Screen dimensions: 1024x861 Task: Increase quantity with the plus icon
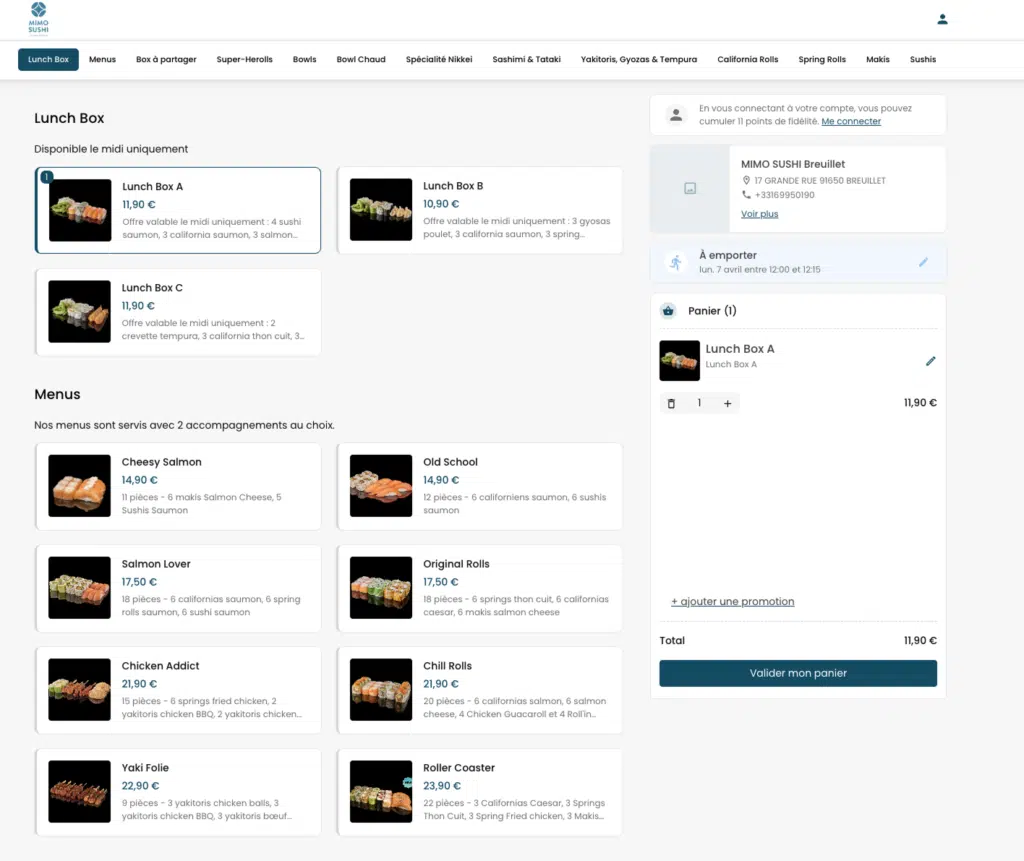click(x=727, y=404)
